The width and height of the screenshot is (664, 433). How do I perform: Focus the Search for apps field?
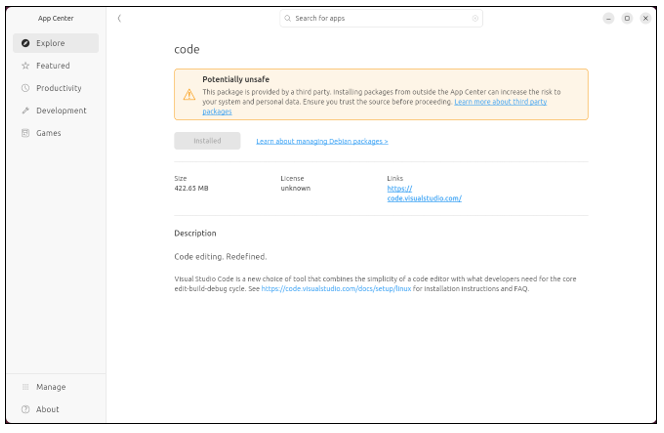pyautogui.click(x=381, y=18)
